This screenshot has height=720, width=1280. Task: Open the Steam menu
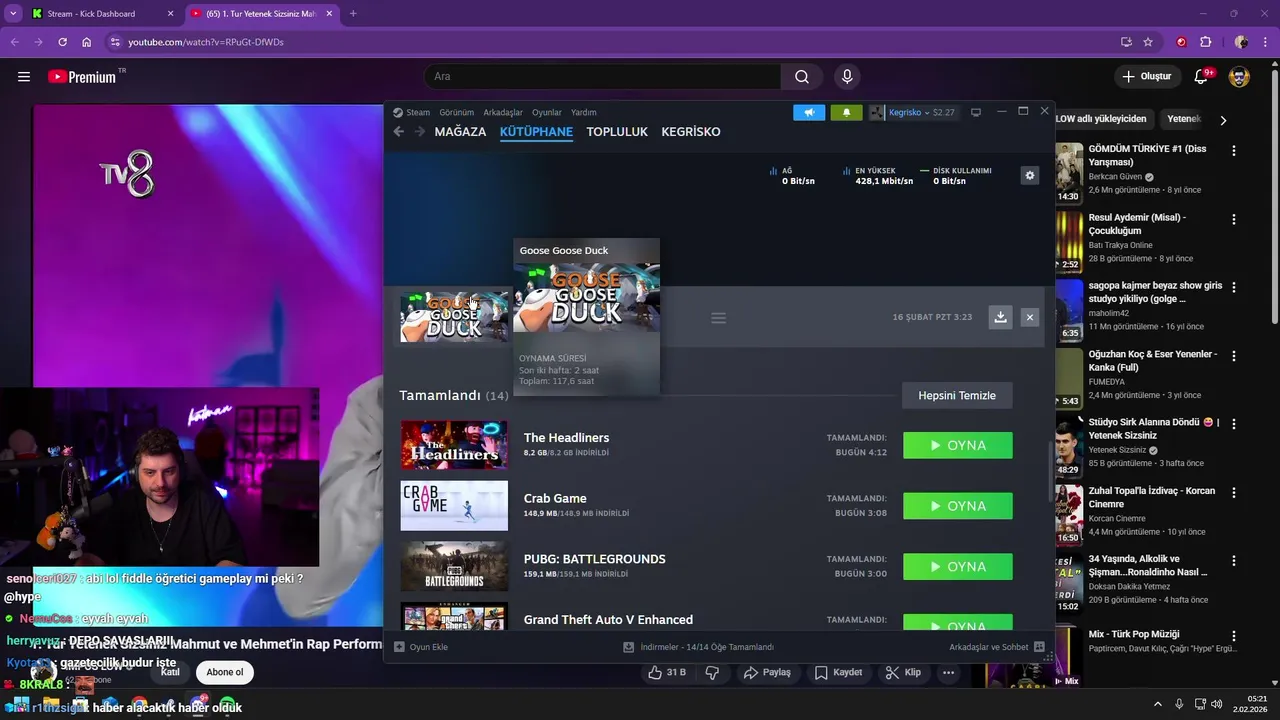pos(411,112)
